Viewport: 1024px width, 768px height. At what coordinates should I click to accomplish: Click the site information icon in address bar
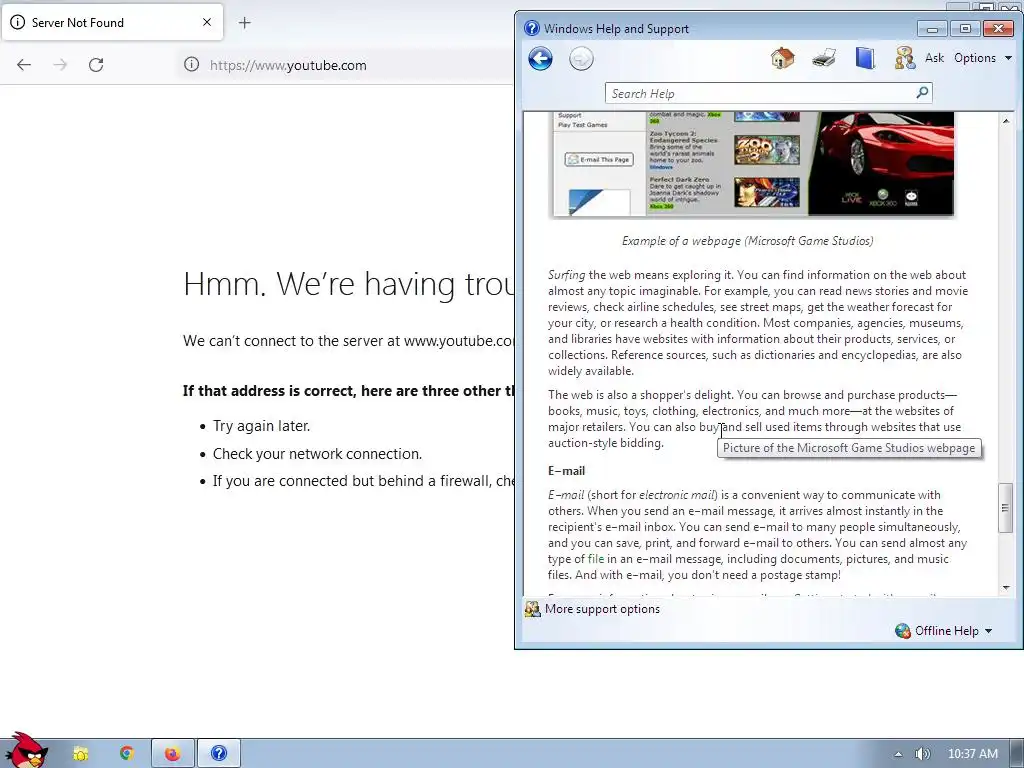(x=191, y=64)
